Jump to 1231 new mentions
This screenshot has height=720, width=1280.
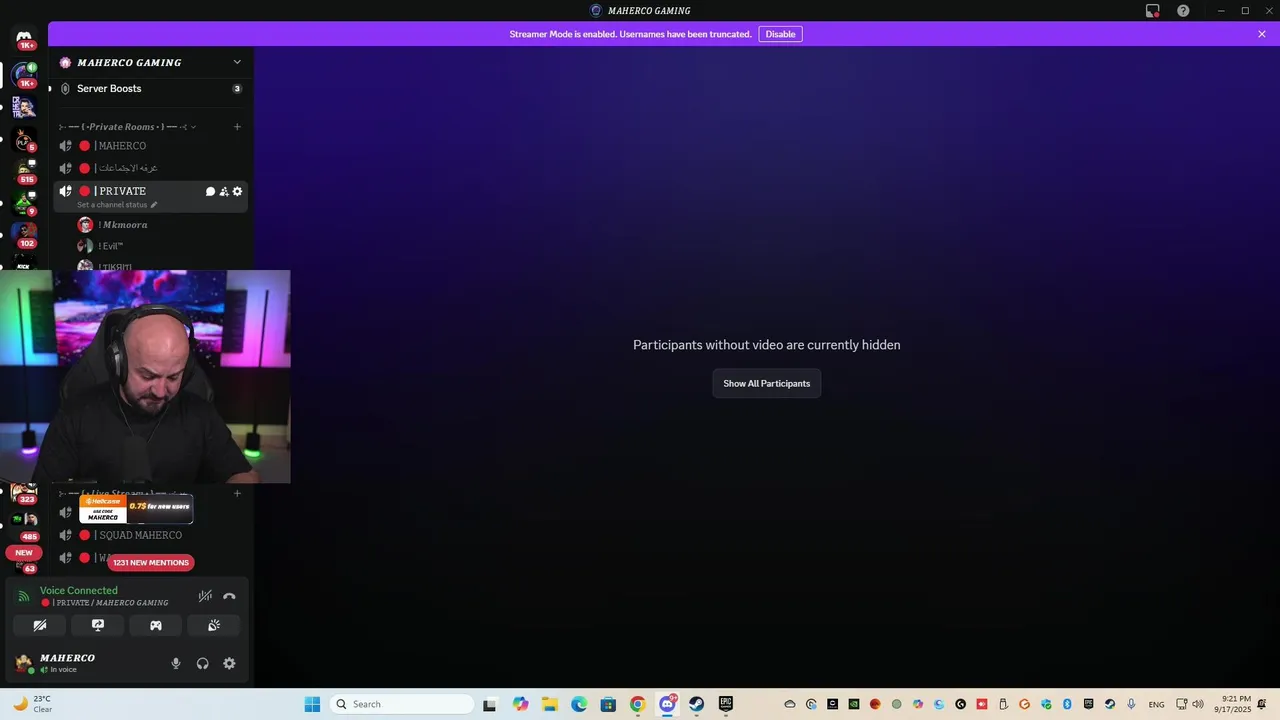[x=151, y=562]
